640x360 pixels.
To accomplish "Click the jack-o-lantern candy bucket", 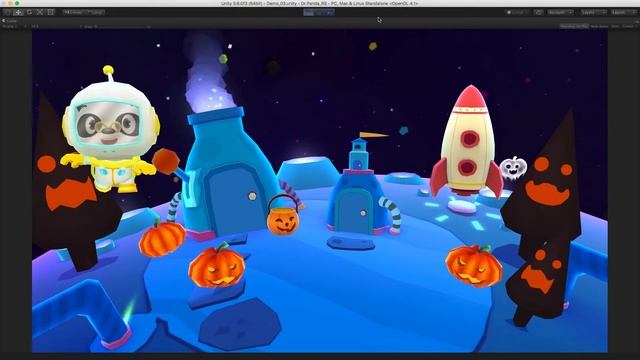I will coord(283,216).
